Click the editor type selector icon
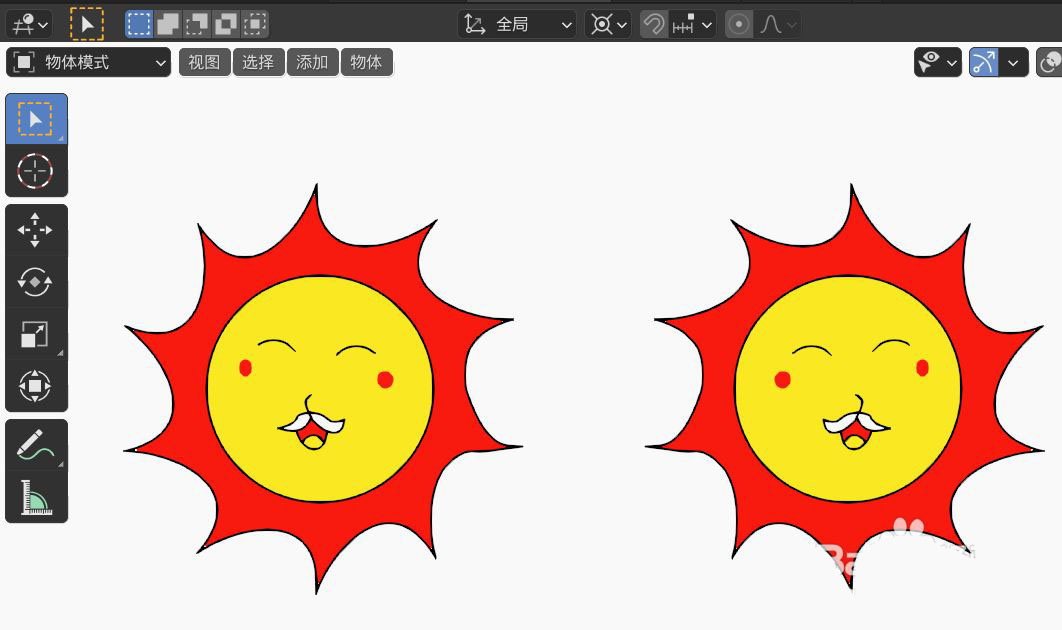This screenshot has width=1062, height=630. pos(22,23)
